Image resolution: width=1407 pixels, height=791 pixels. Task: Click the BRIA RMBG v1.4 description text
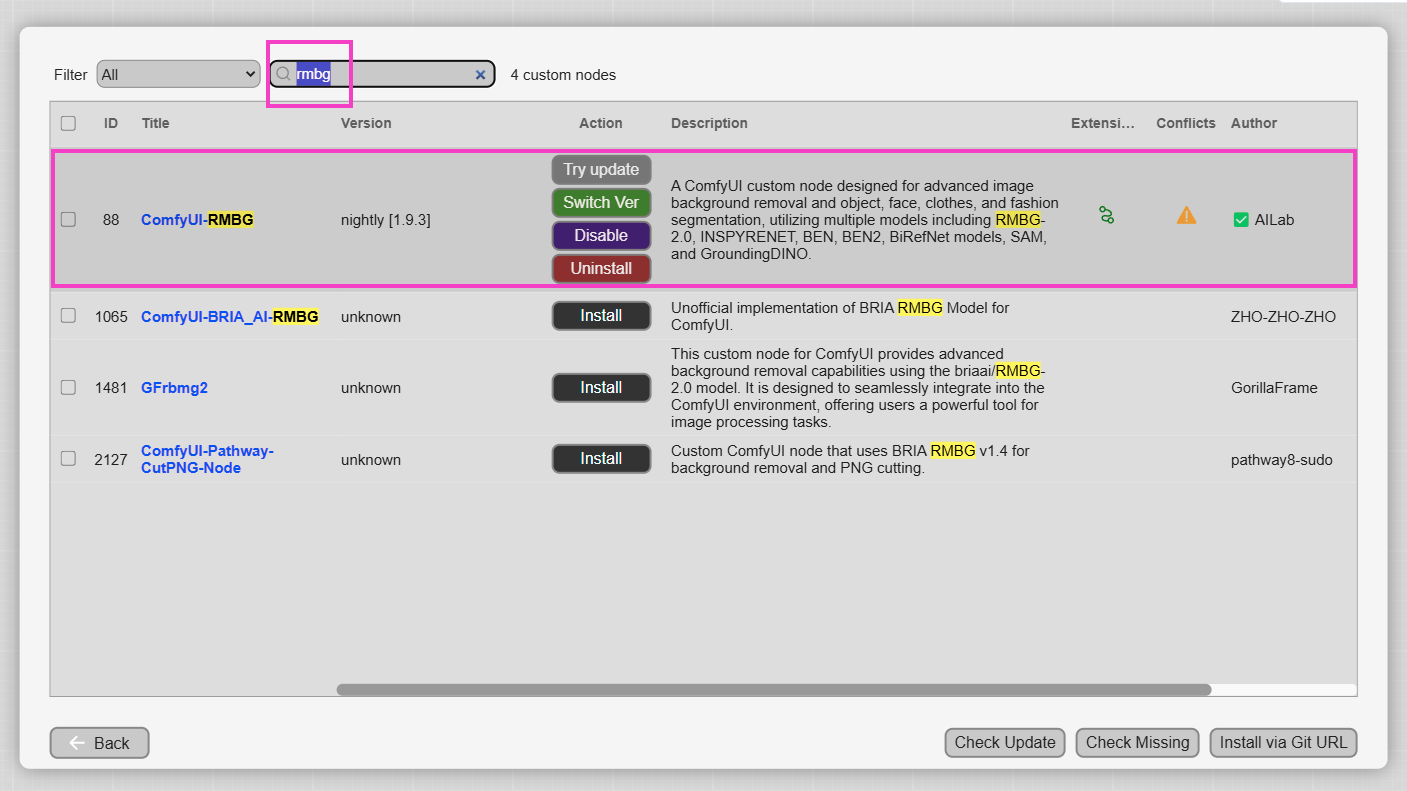[850, 459]
